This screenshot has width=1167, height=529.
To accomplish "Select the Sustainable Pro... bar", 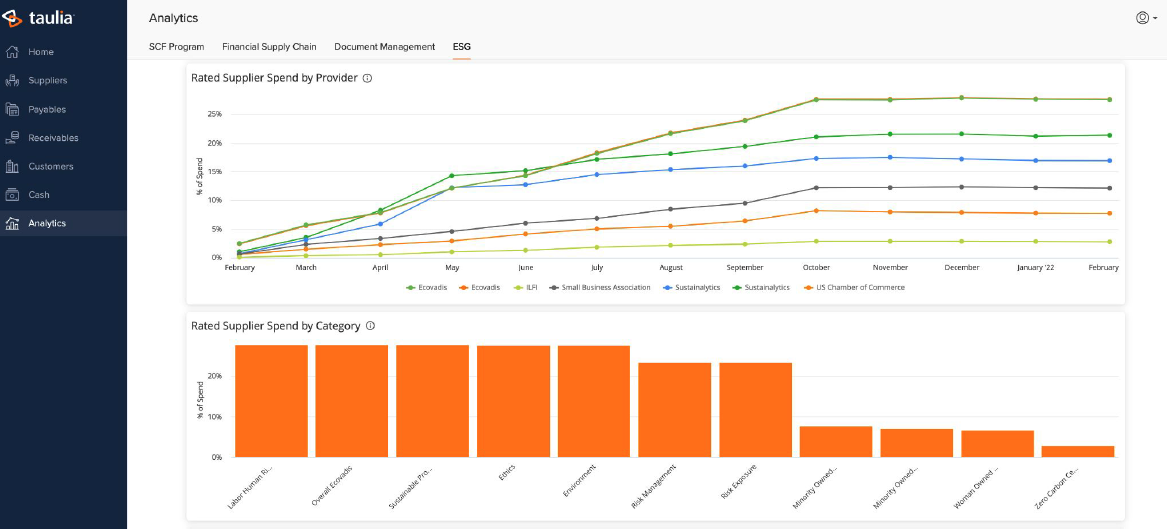I will (432, 401).
